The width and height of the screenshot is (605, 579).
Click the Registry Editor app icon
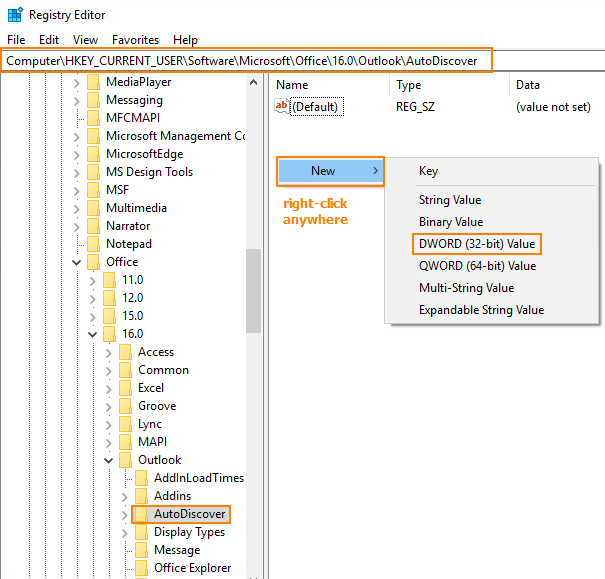pyautogui.click(x=15, y=15)
